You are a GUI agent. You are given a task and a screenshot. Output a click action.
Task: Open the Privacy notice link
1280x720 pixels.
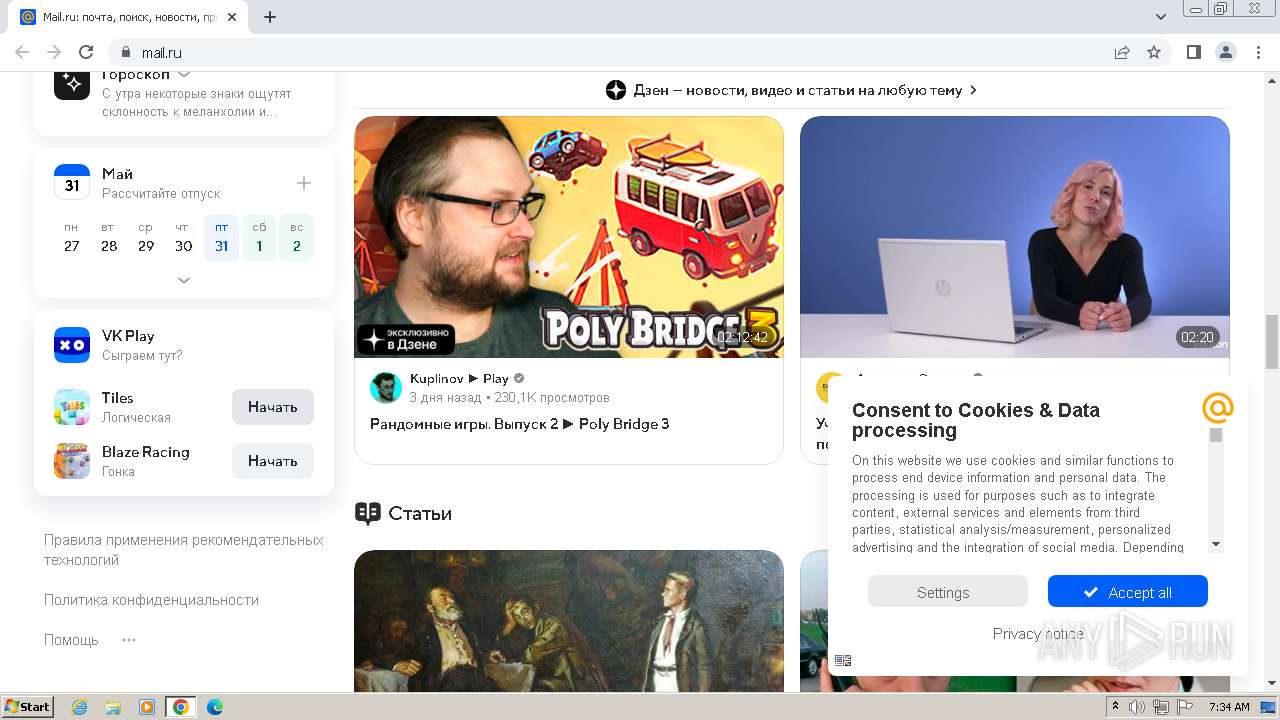click(x=1038, y=633)
